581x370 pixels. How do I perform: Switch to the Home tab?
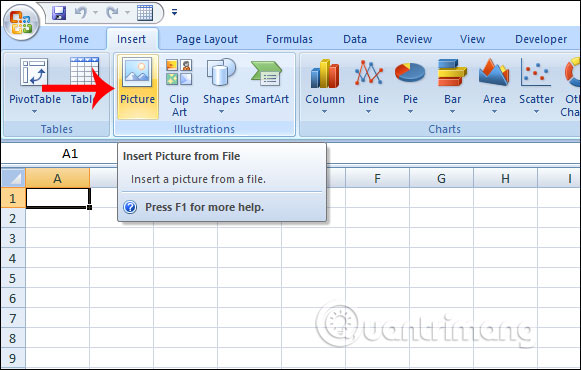[x=74, y=39]
